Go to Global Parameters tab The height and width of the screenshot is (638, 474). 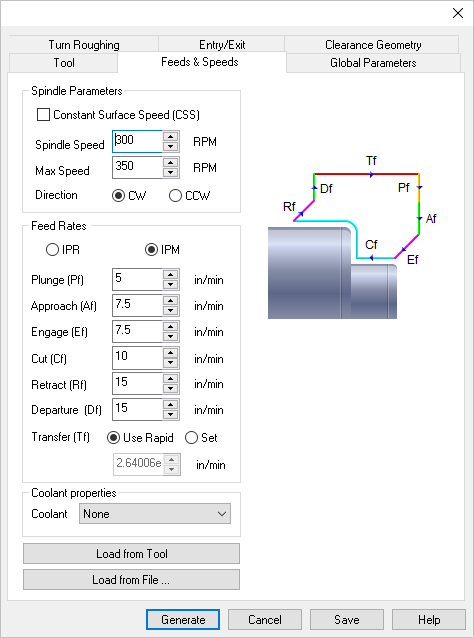pyautogui.click(x=373, y=63)
